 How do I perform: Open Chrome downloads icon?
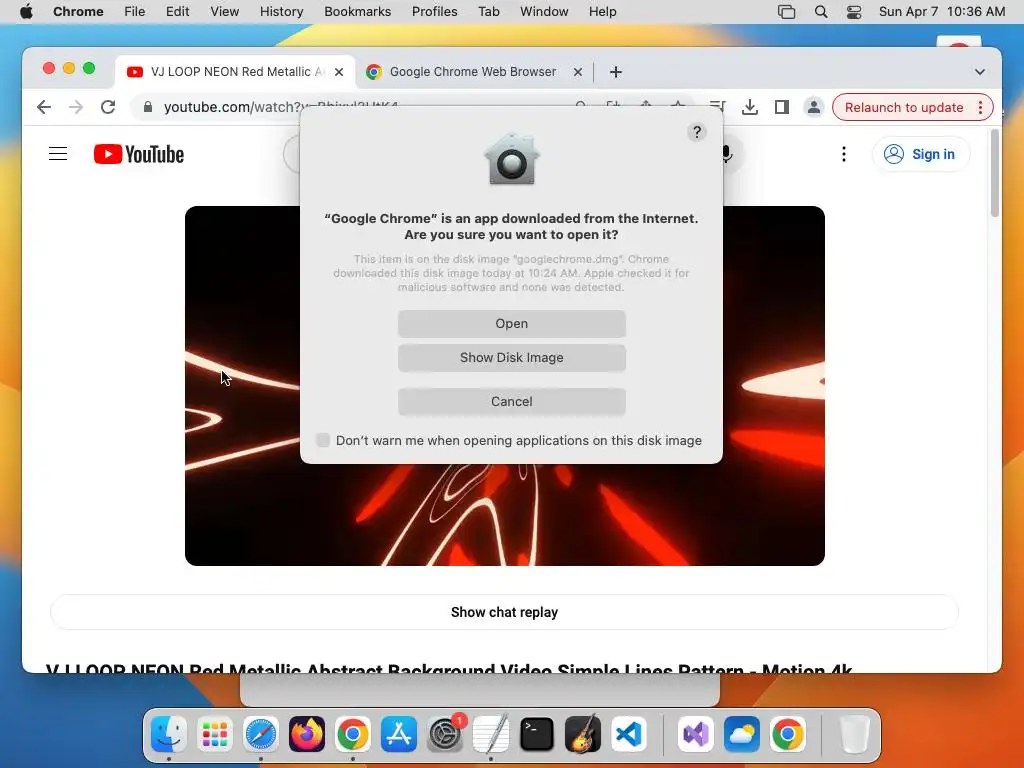coord(750,107)
